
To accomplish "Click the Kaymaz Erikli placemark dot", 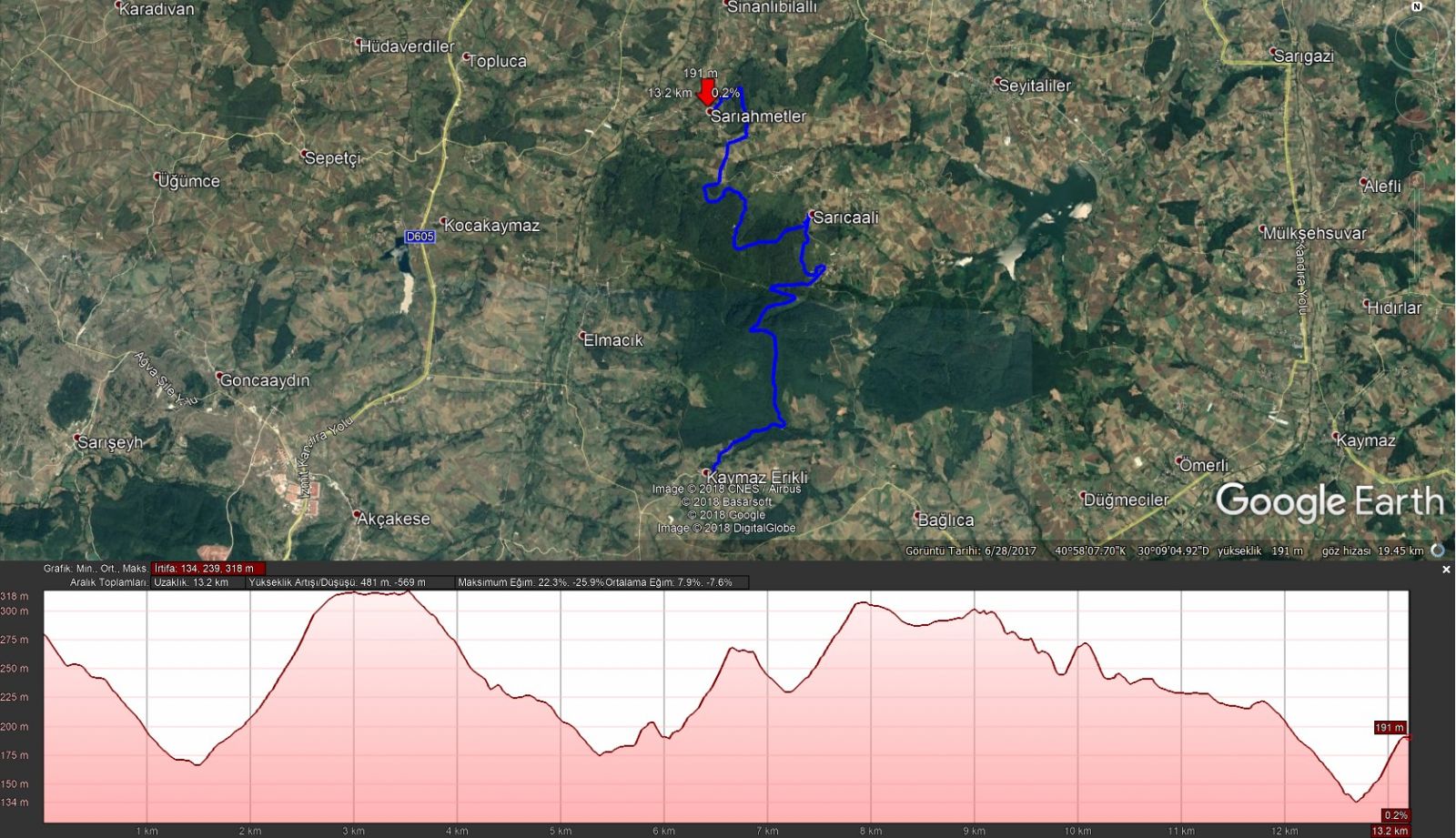I will tap(706, 473).
